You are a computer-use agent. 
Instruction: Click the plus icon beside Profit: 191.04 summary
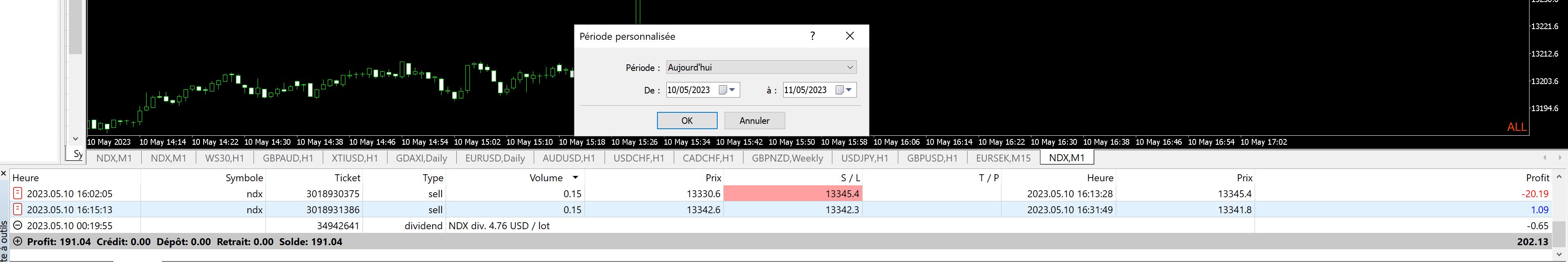pyautogui.click(x=18, y=241)
